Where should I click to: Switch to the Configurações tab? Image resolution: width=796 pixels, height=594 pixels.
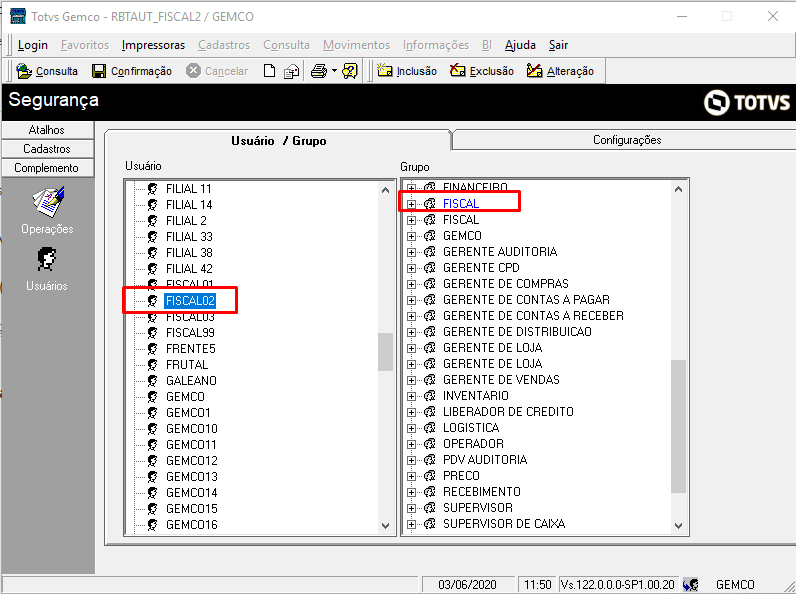click(x=626, y=140)
